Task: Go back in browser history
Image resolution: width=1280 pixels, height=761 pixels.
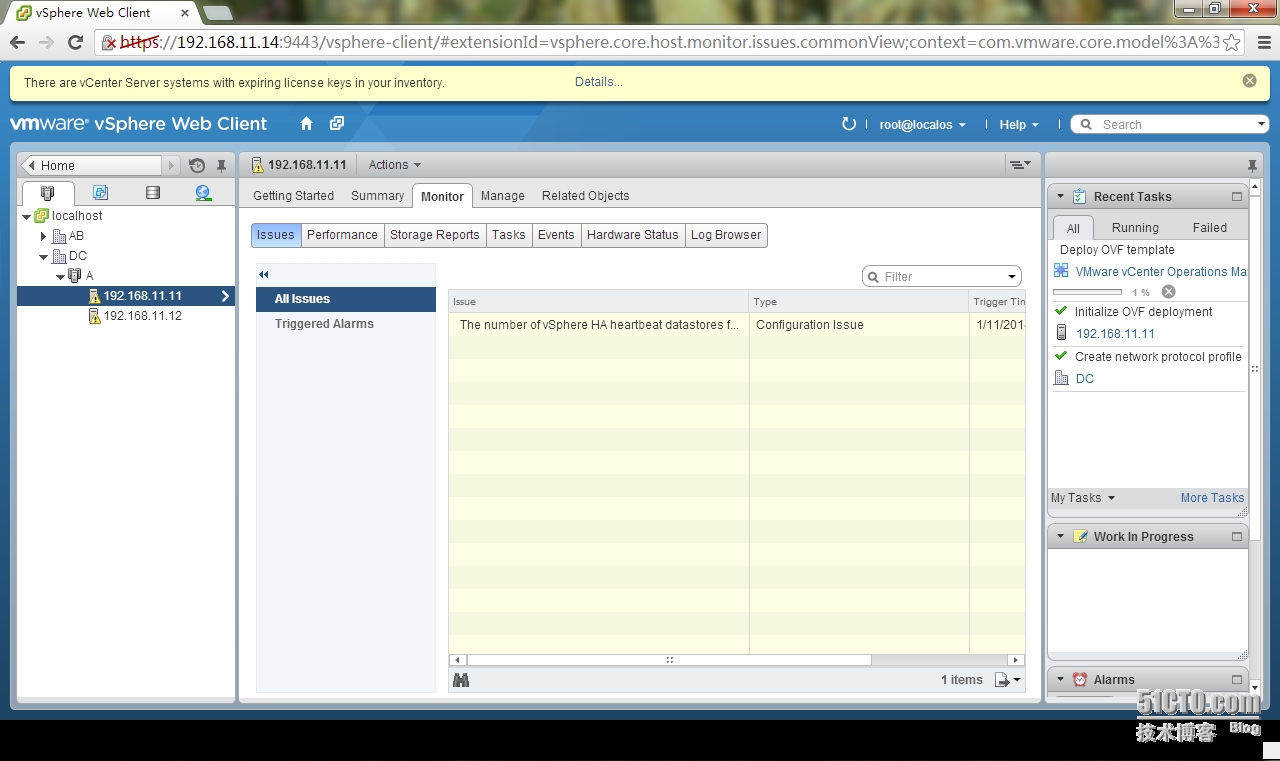Action: (17, 42)
